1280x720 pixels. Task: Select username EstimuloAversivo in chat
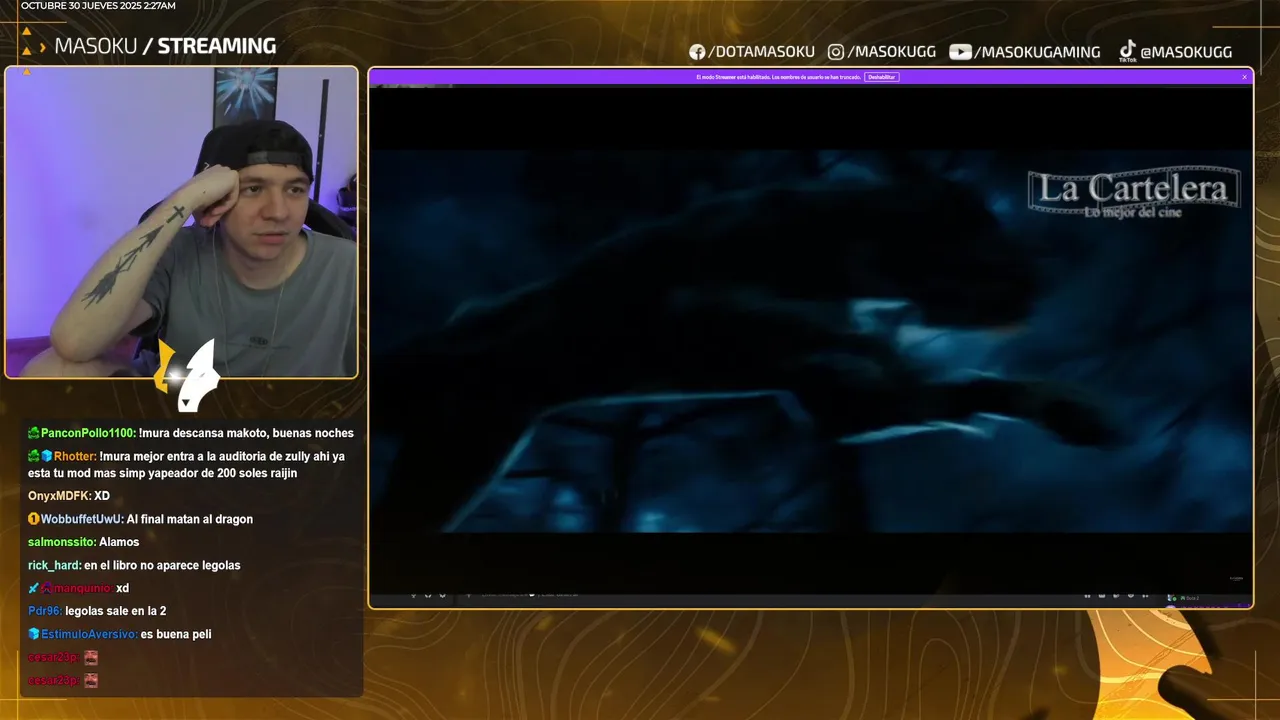pos(89,634)
